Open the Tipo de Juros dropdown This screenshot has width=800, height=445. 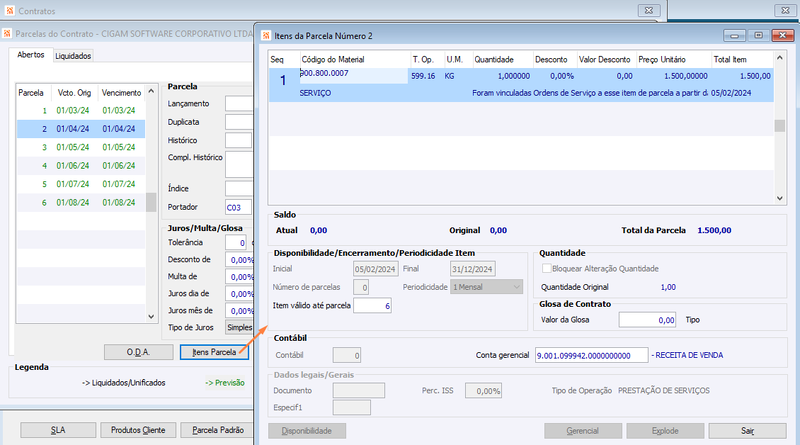(239, 328)
